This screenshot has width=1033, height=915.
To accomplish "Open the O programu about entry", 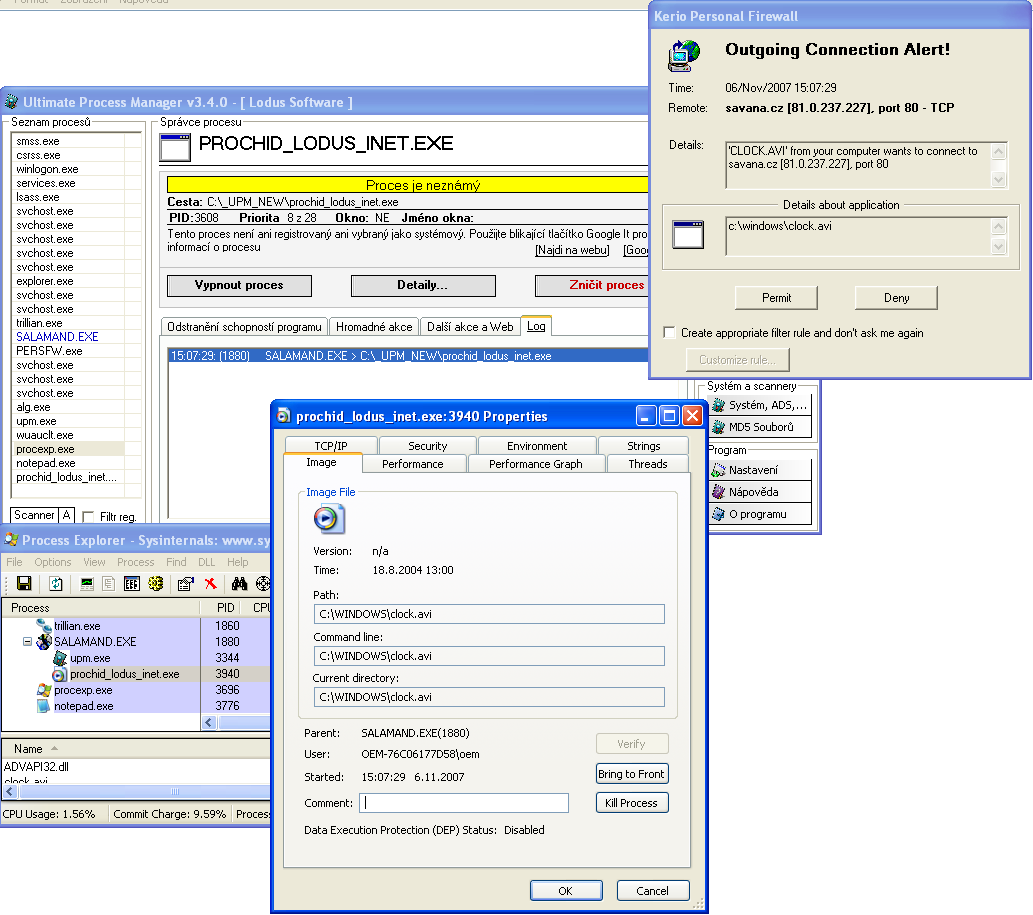I will tap(760, 514).
